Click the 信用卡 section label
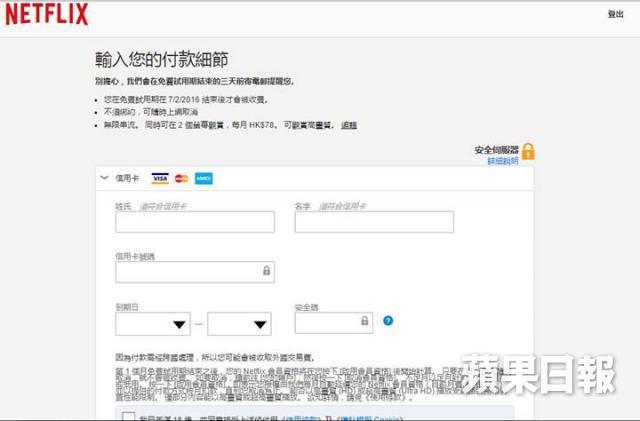The image size is (640, 421). [x=127, y=178]
